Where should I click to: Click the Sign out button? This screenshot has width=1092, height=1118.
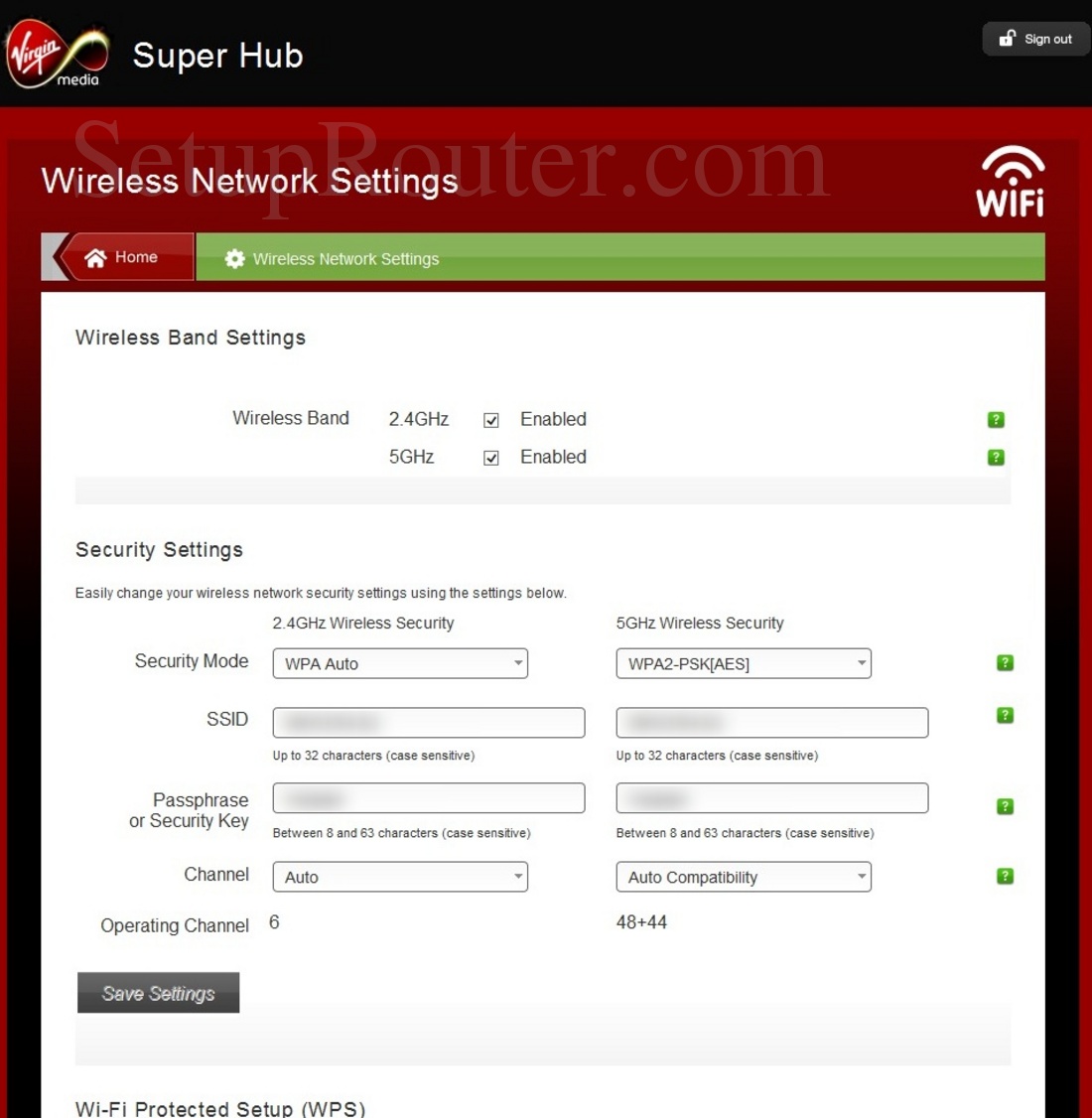coord(1035,39)
